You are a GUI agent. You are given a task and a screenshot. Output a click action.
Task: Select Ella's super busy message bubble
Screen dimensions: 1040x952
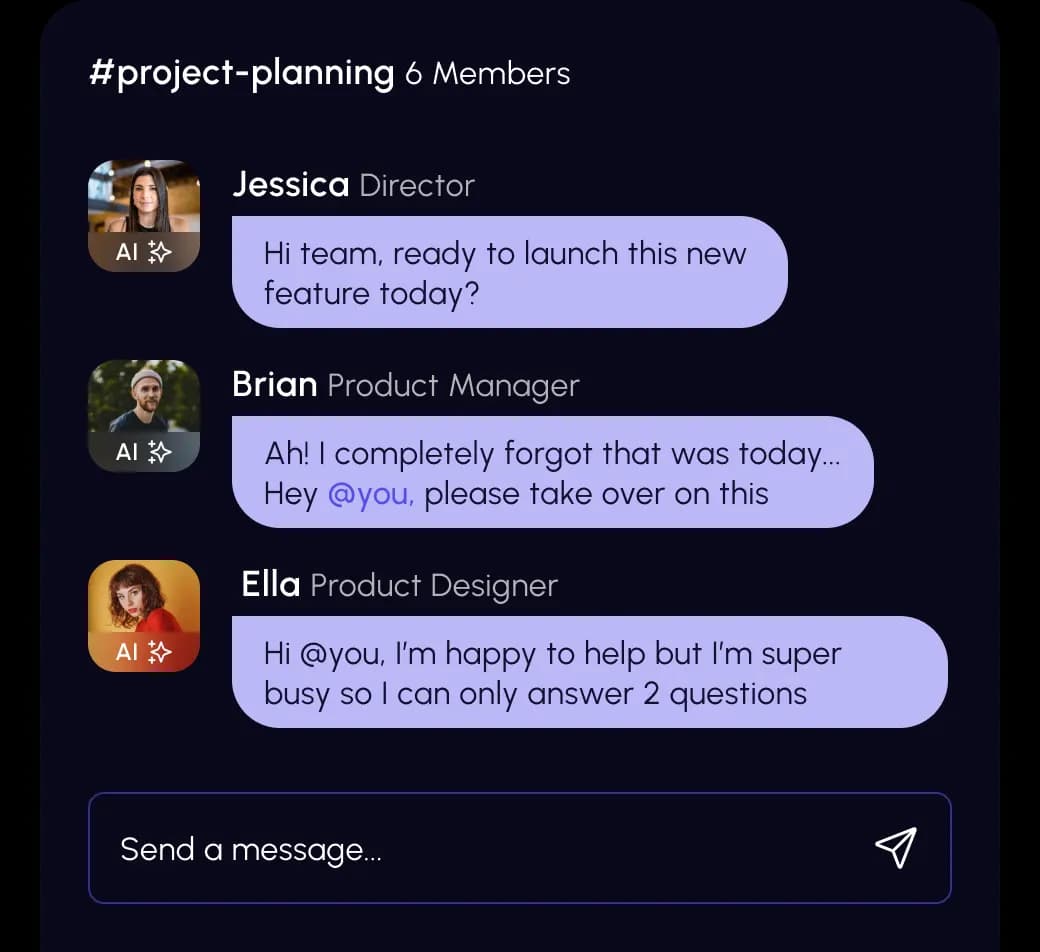click(x=589, y=672)
